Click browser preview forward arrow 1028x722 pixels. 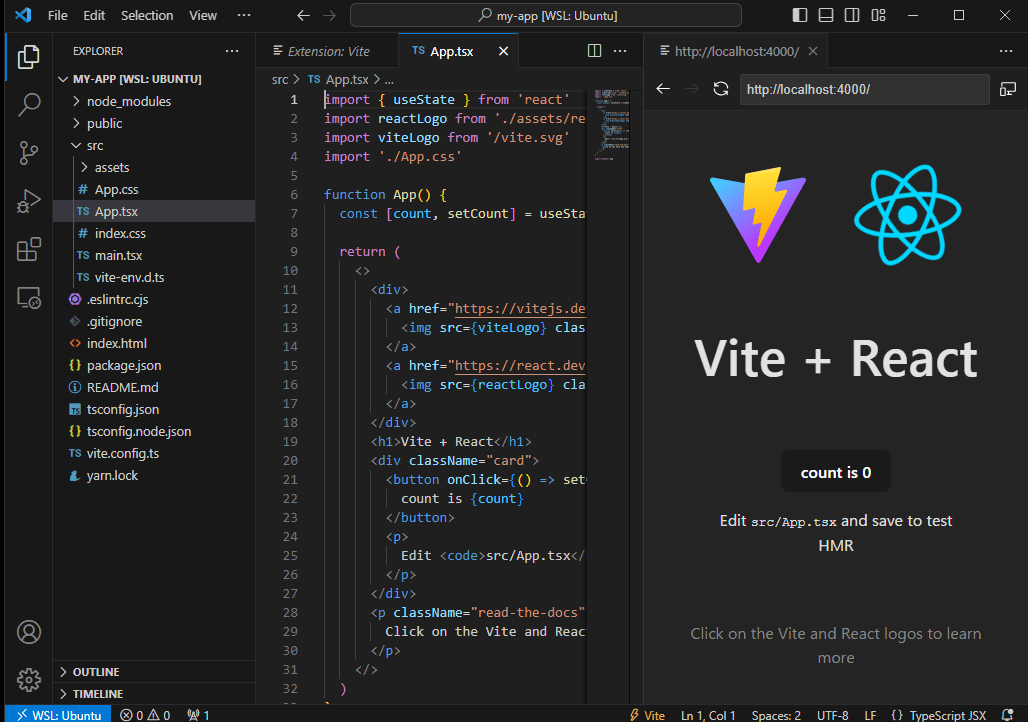click(692, 89)
